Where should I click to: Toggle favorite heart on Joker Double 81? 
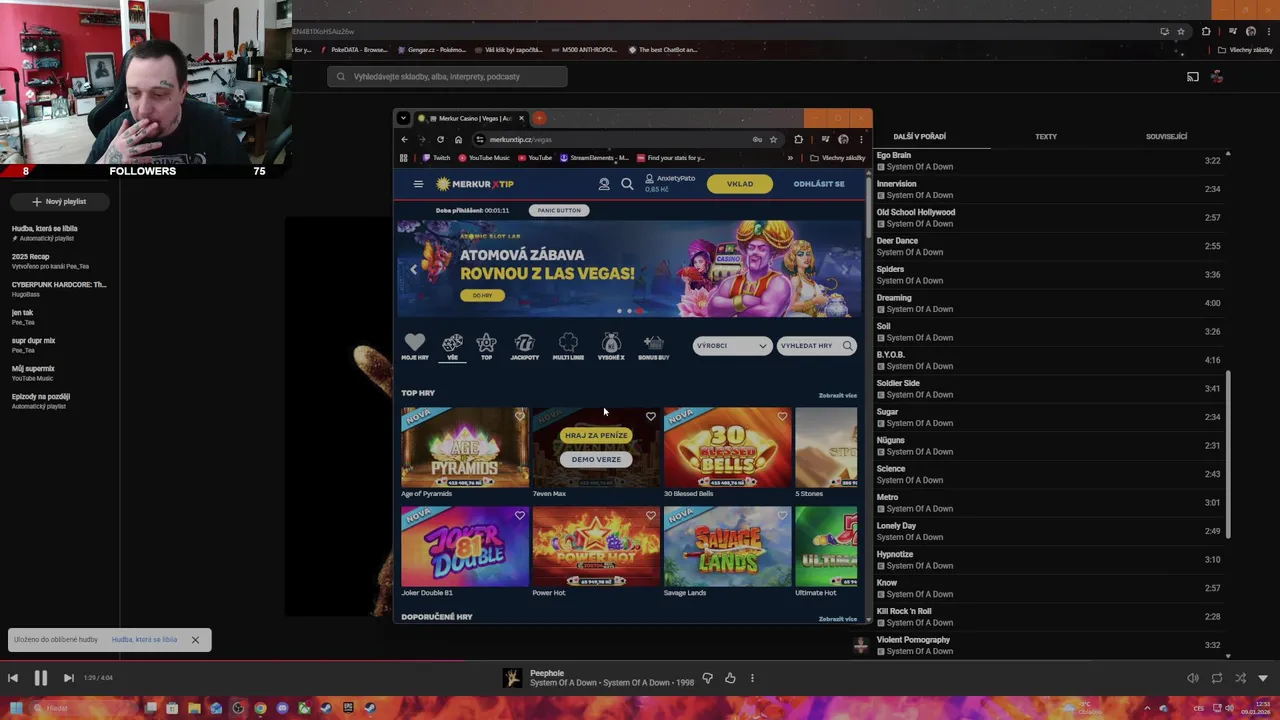pyautogui.click(x=519, y=515)
